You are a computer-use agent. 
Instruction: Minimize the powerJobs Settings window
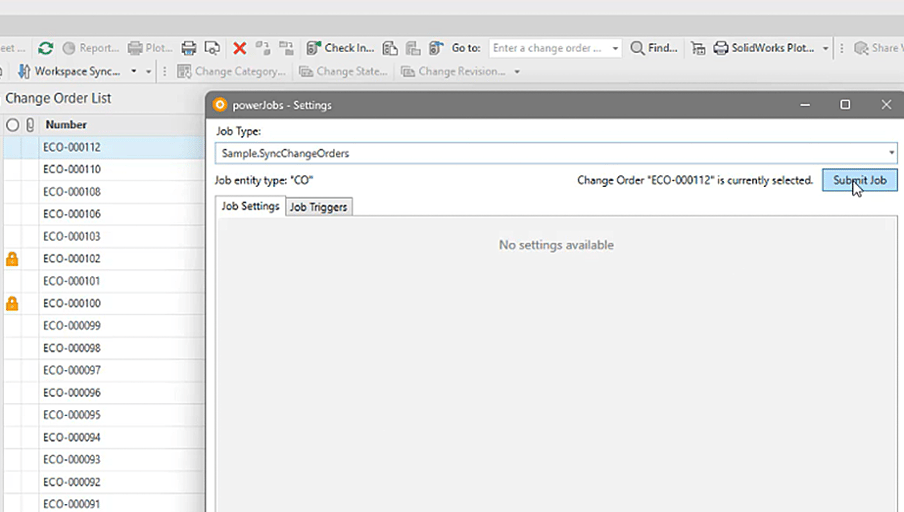(x=805, y=104)
